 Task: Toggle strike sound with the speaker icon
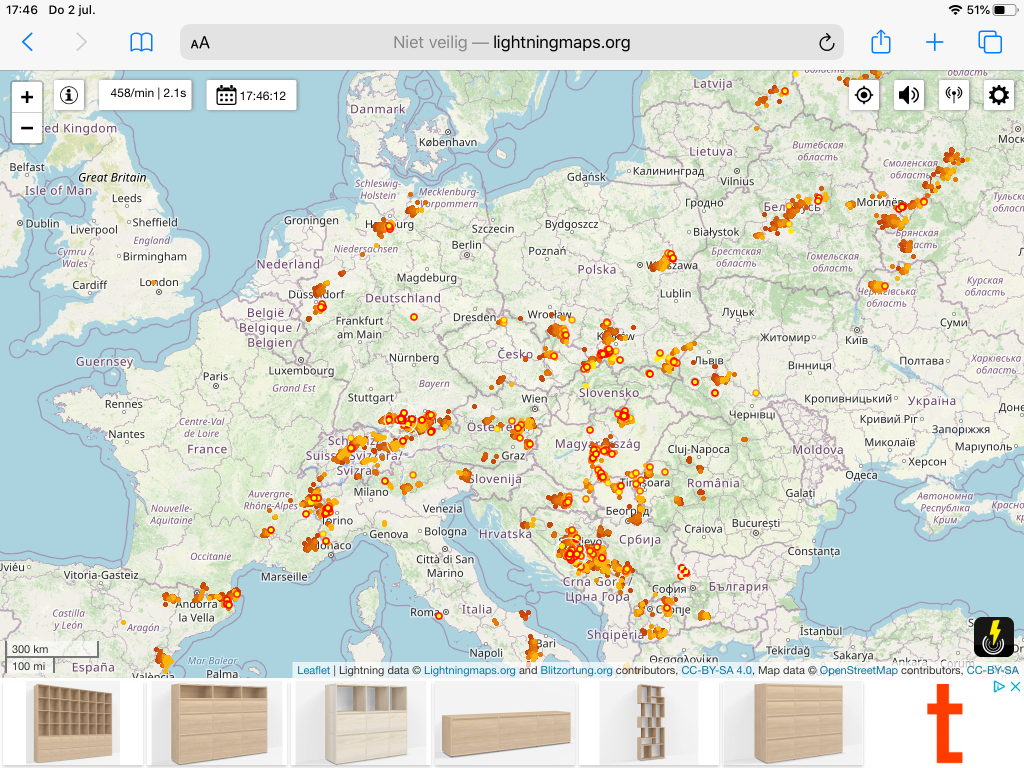pyautogui.click(x=908, y=95)
